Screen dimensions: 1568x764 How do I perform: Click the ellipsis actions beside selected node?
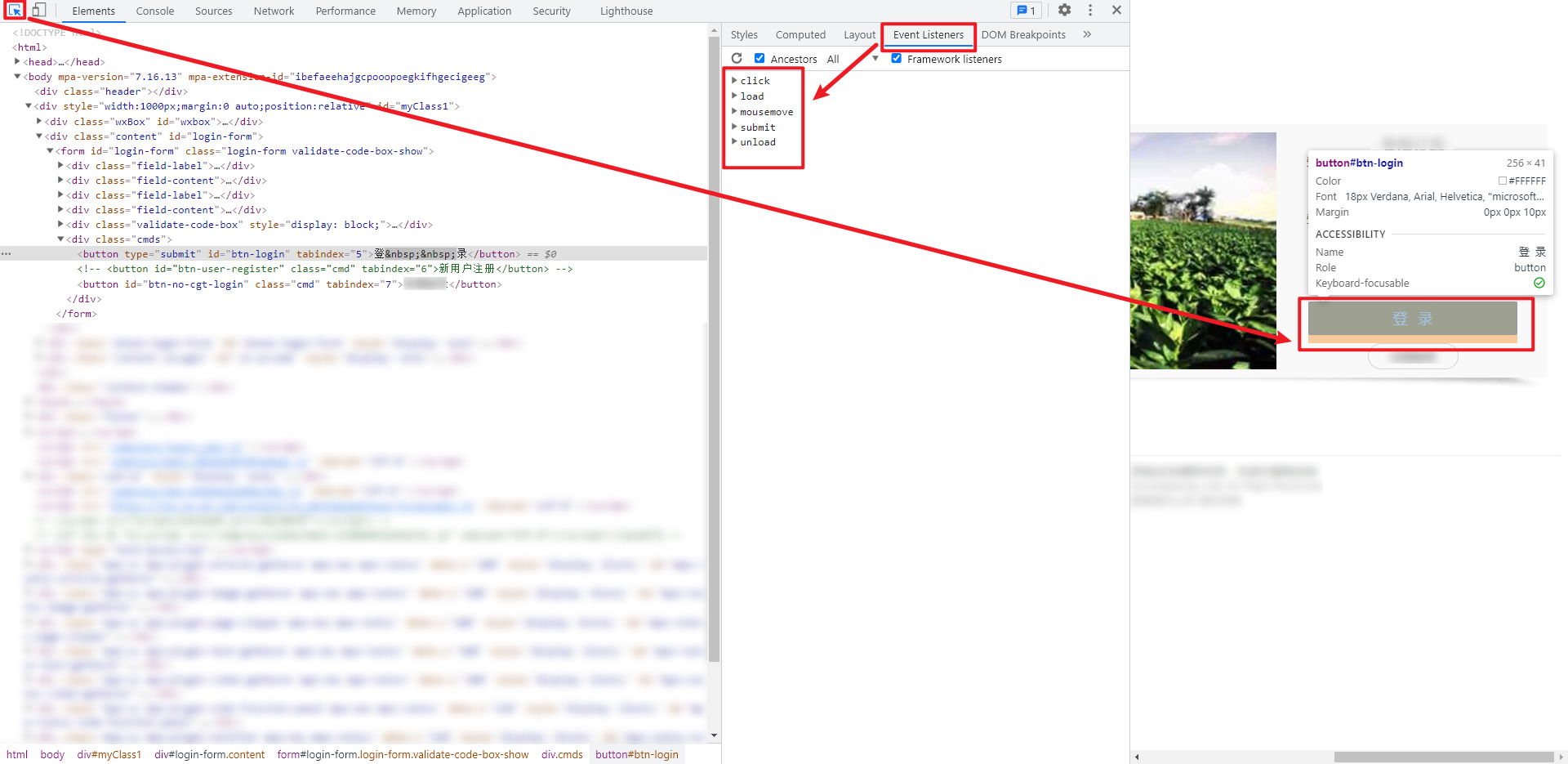[7, 254]
